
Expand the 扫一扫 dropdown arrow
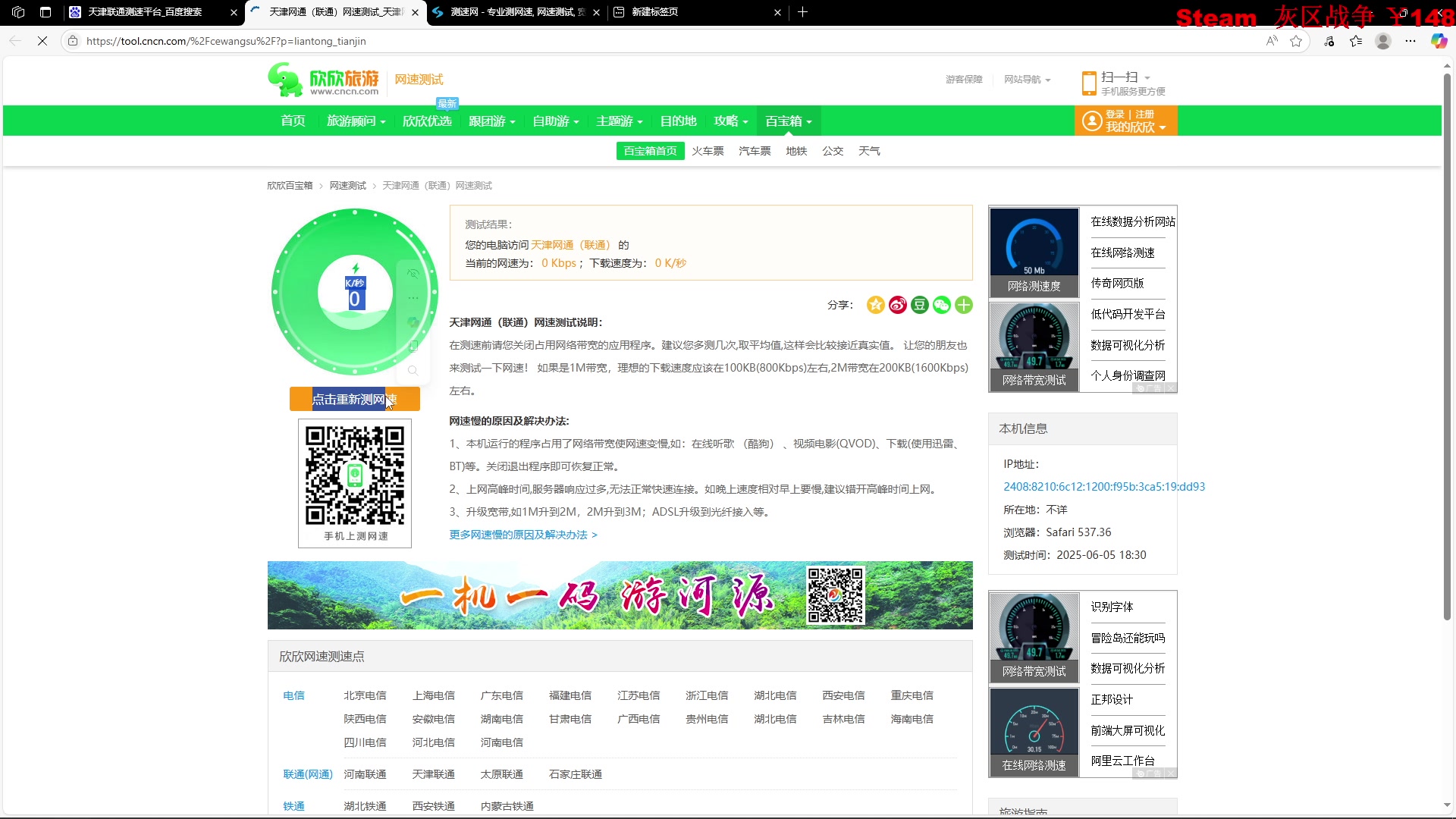pos(1147,78)
